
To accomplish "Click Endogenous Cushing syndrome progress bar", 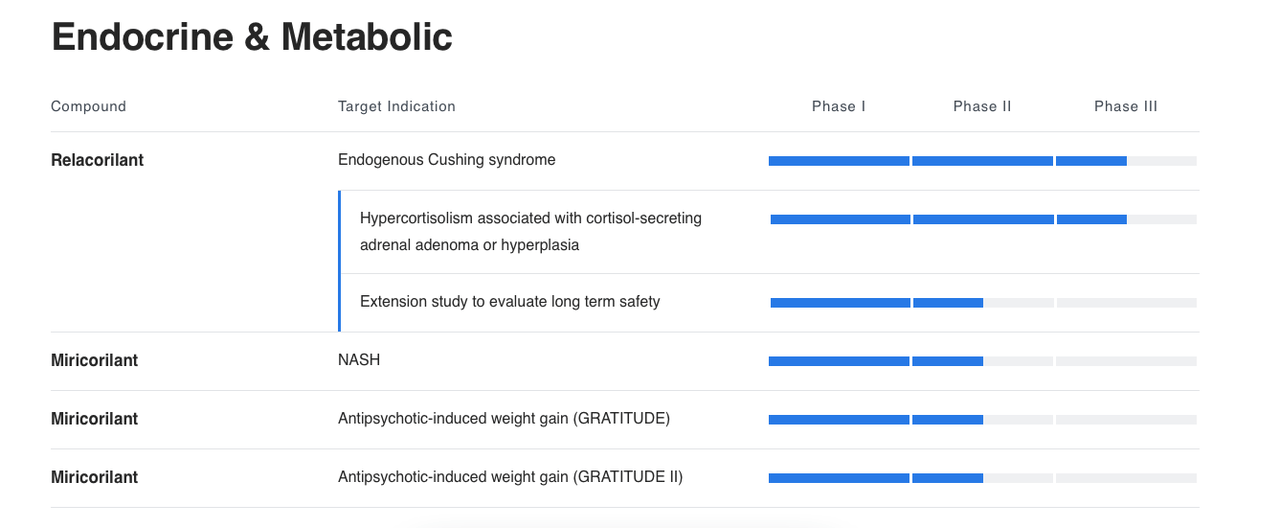I will point(982,160).
